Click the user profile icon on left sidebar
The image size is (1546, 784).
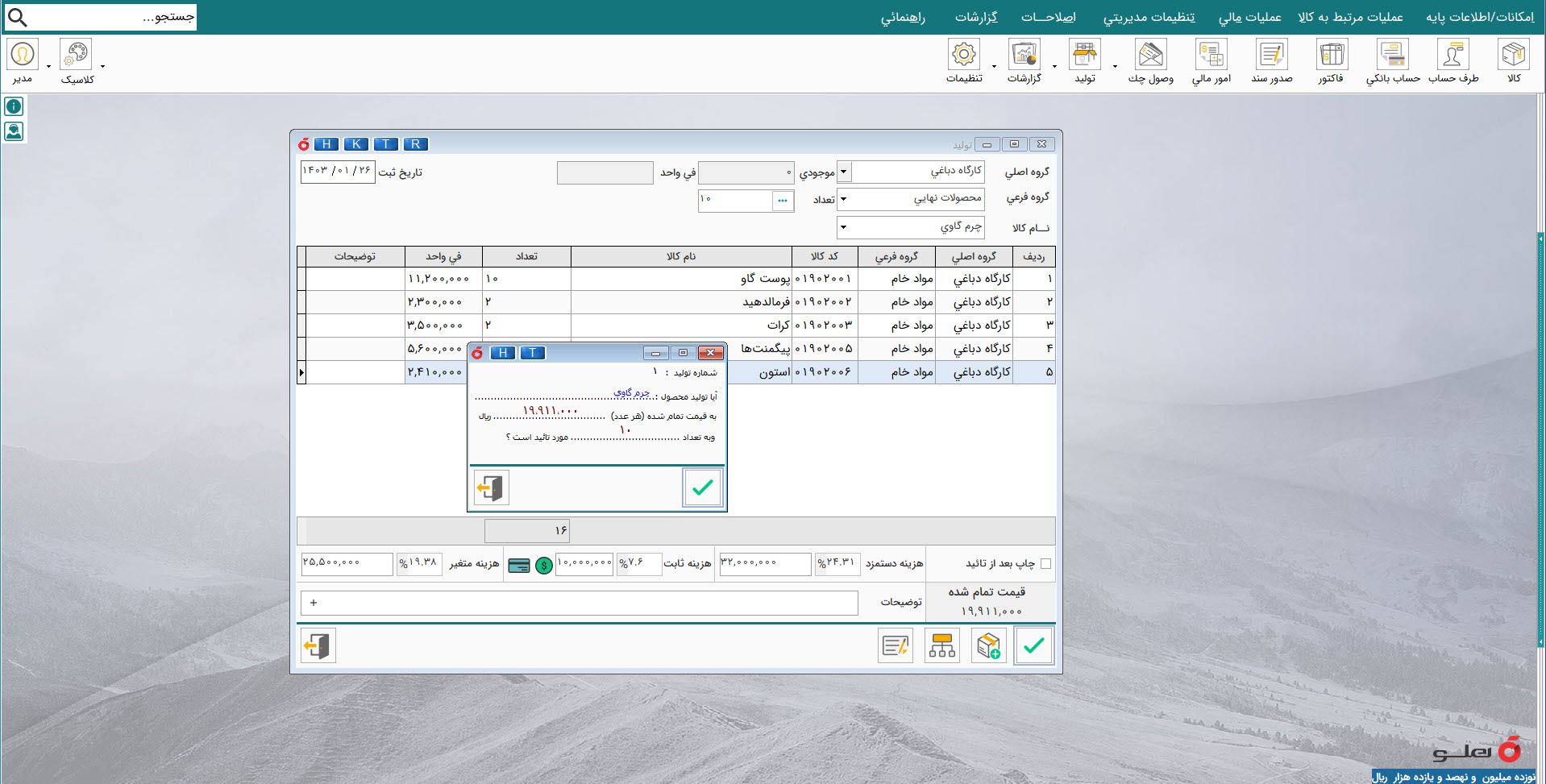[14, 131]
